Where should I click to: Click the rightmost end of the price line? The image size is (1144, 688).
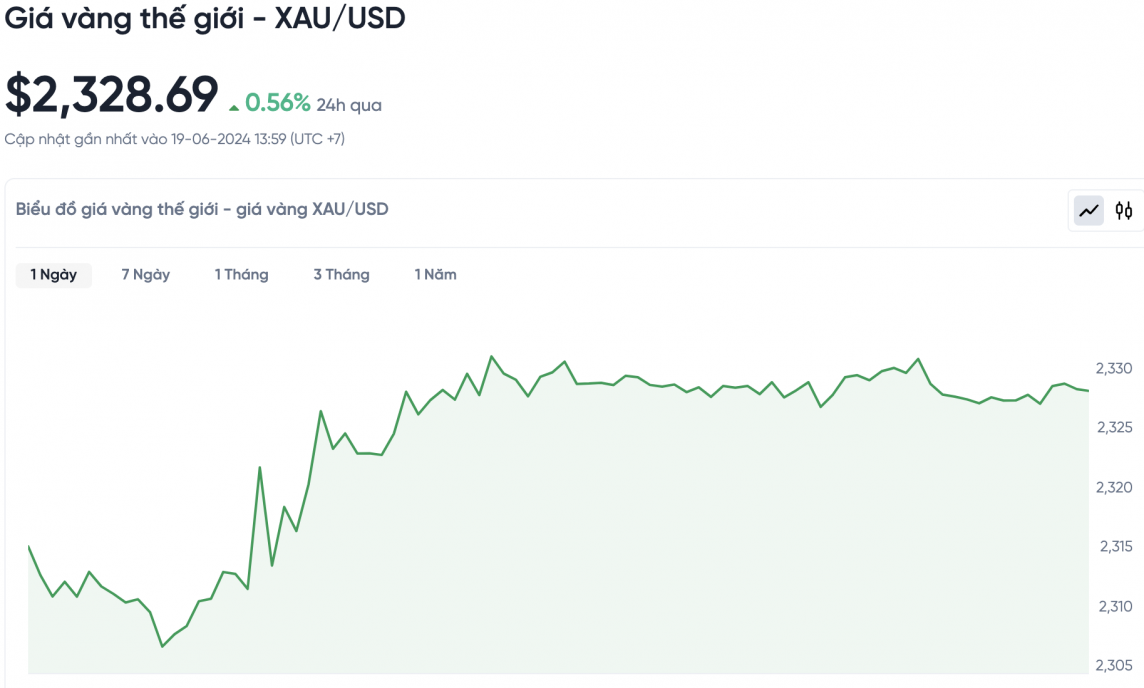coord(1088,391)
